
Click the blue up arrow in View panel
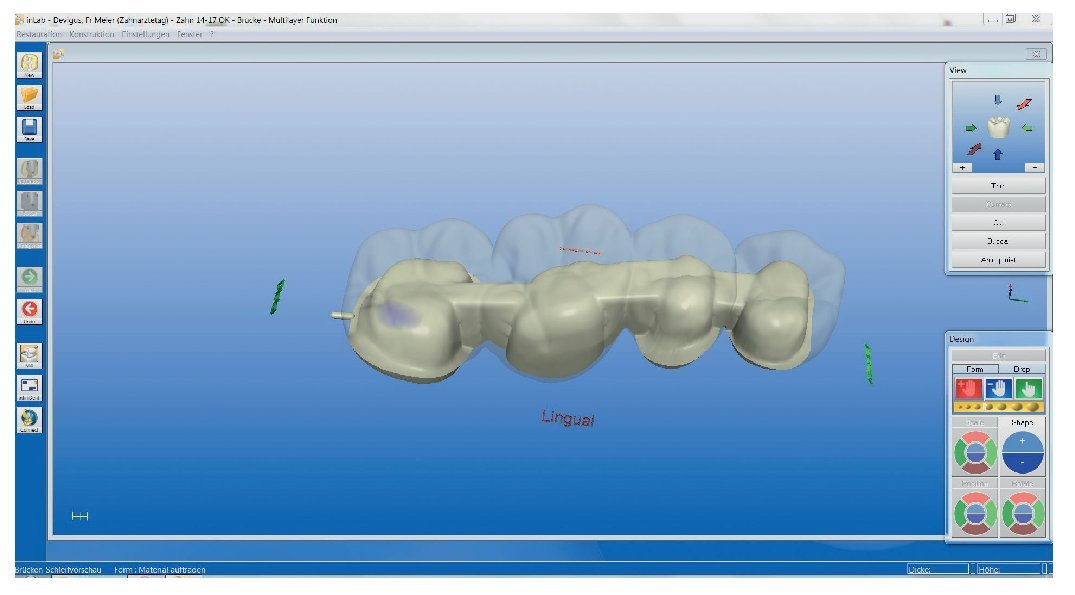point(997,153)
